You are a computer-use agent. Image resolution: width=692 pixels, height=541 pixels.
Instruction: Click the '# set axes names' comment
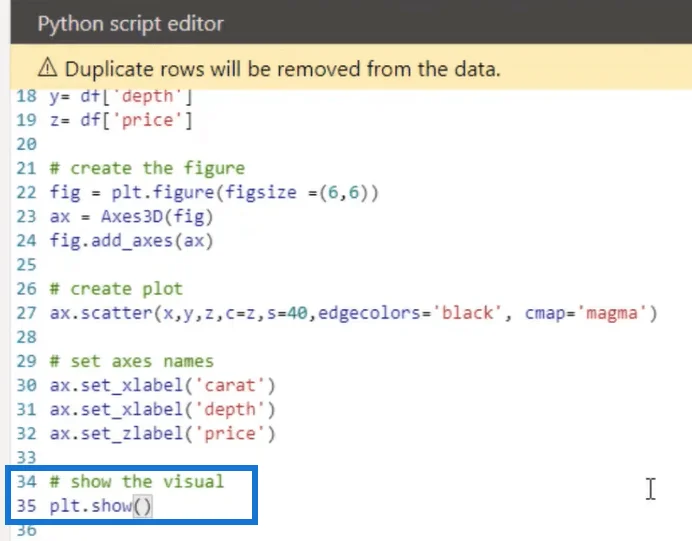point(132,361)
